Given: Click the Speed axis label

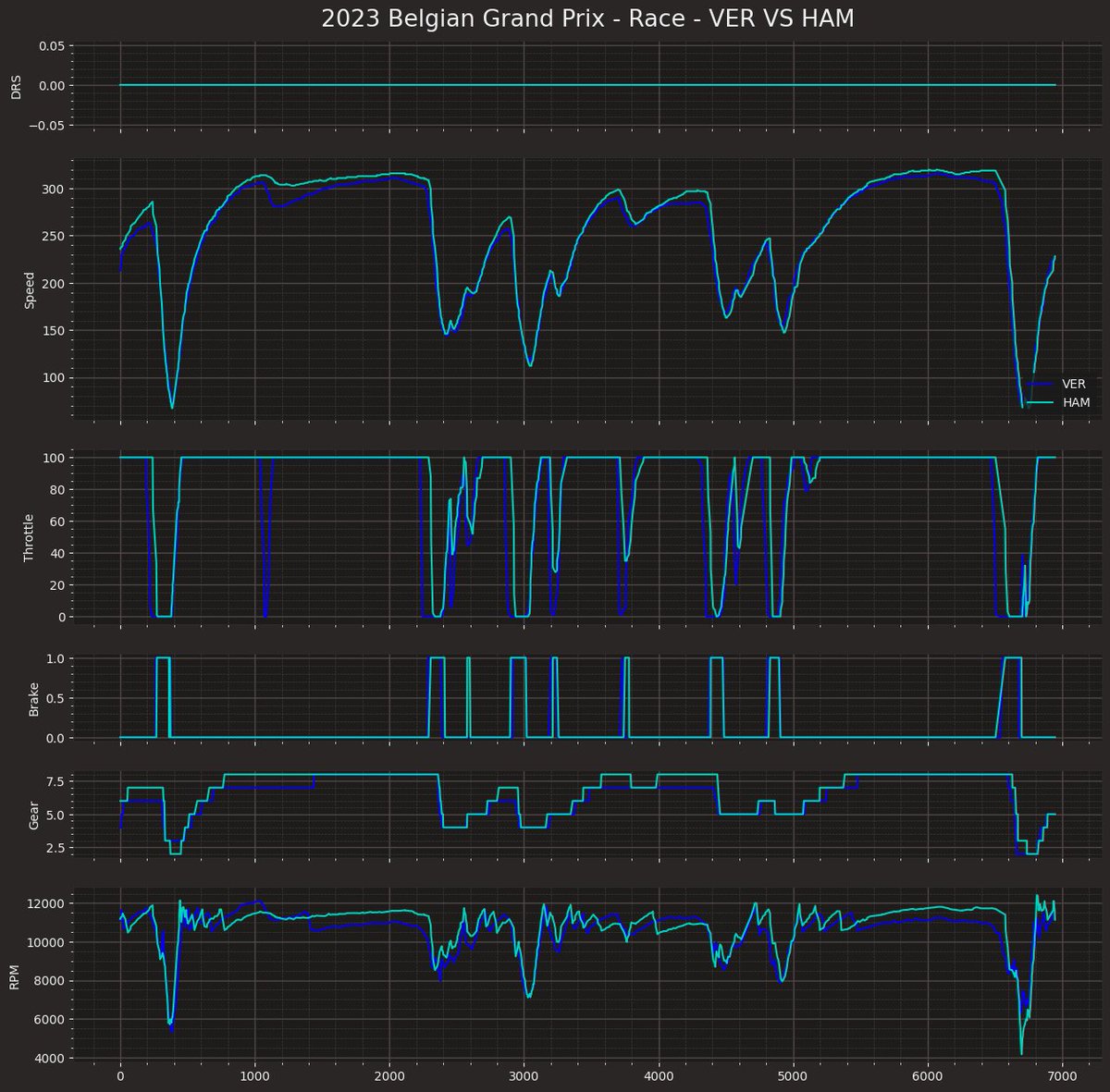Looking at the screenshot, I should pyautogui.click(x=30, y=289).
